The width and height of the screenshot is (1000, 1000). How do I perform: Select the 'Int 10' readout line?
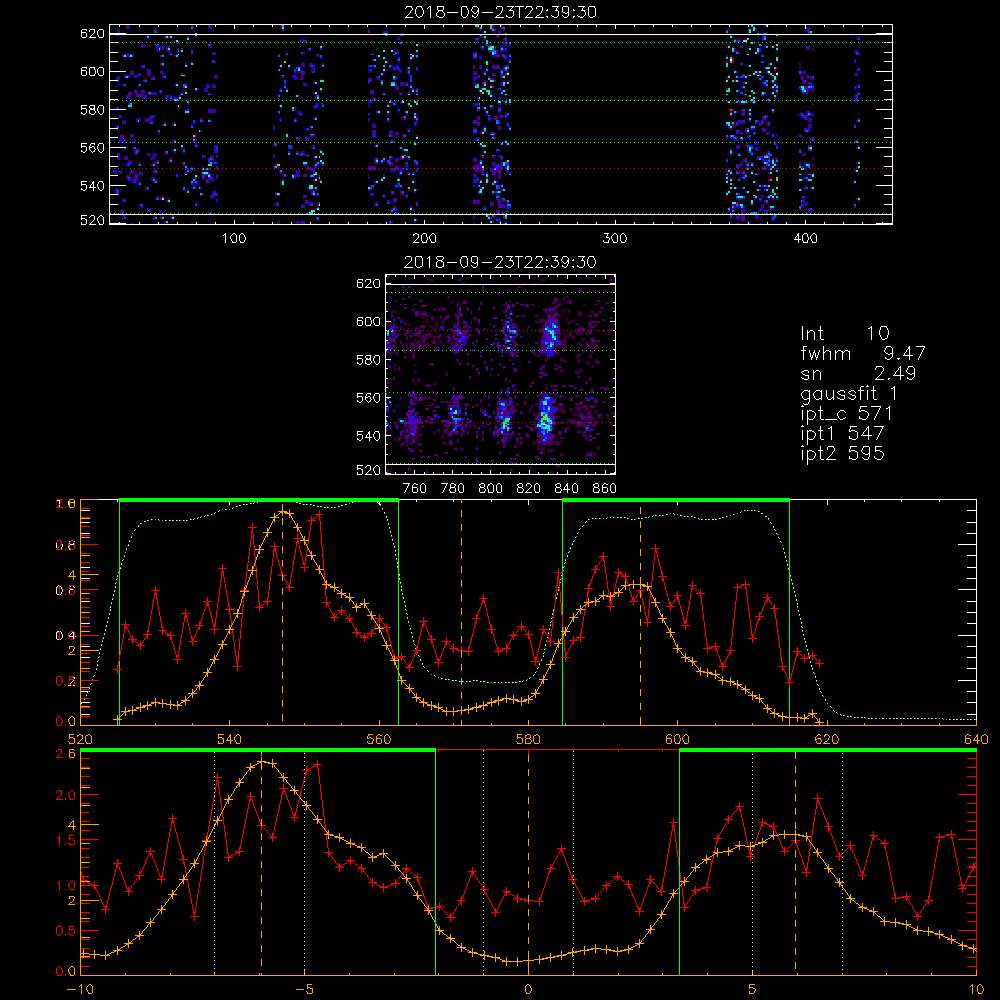click(x=845, y=333)
